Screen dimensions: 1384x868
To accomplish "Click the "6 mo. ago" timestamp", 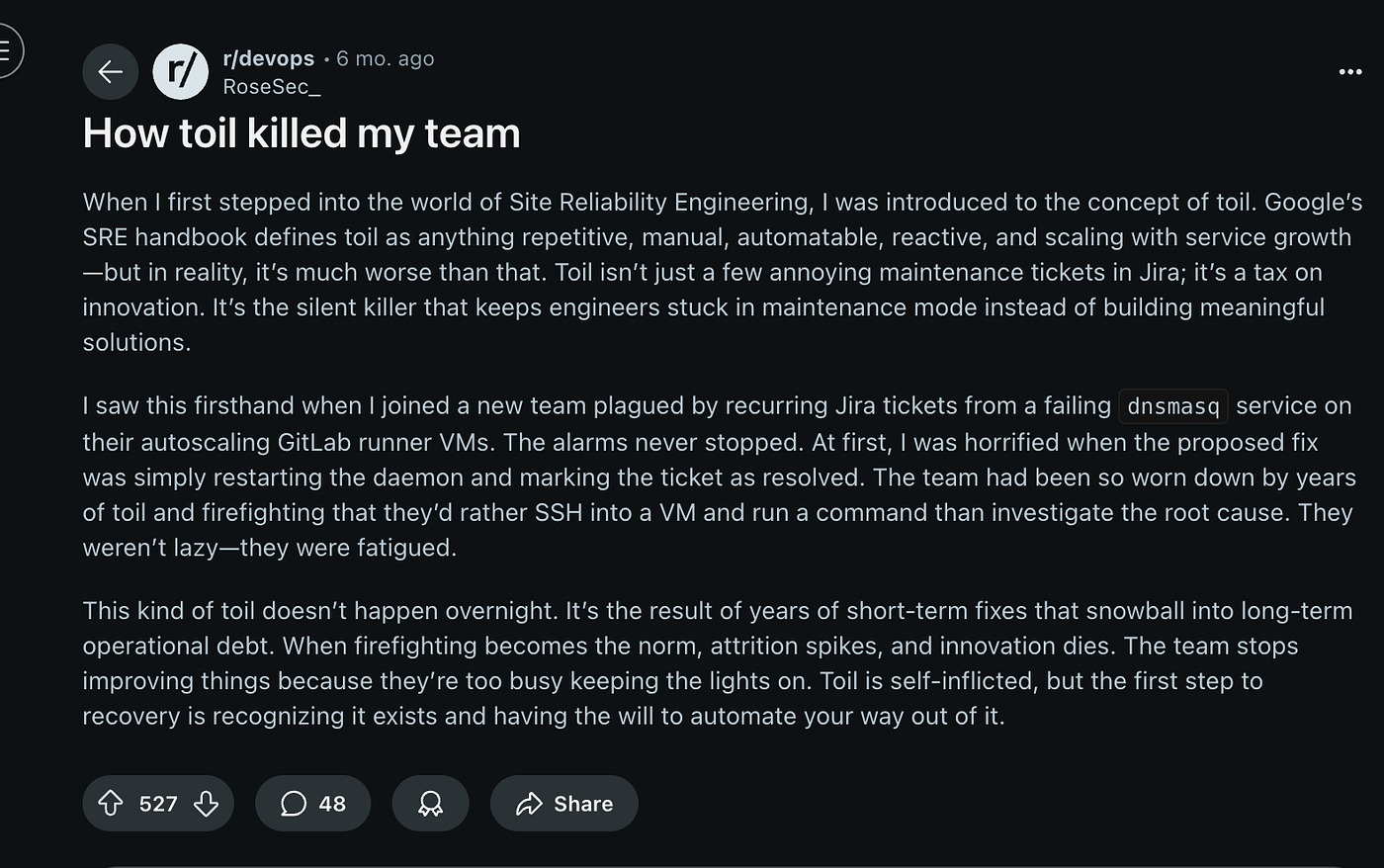I will click(x=386, y=58).
